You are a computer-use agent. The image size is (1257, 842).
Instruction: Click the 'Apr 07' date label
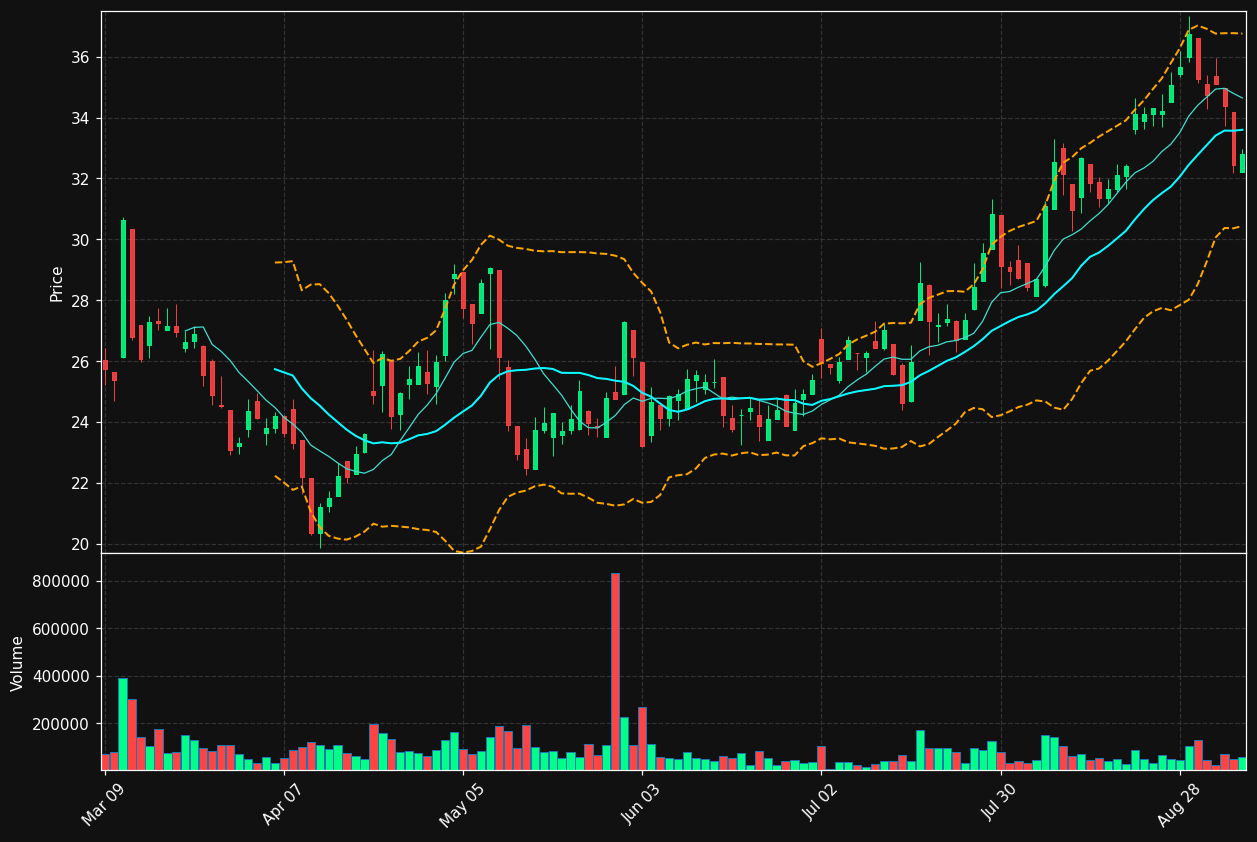click(283, 803)
